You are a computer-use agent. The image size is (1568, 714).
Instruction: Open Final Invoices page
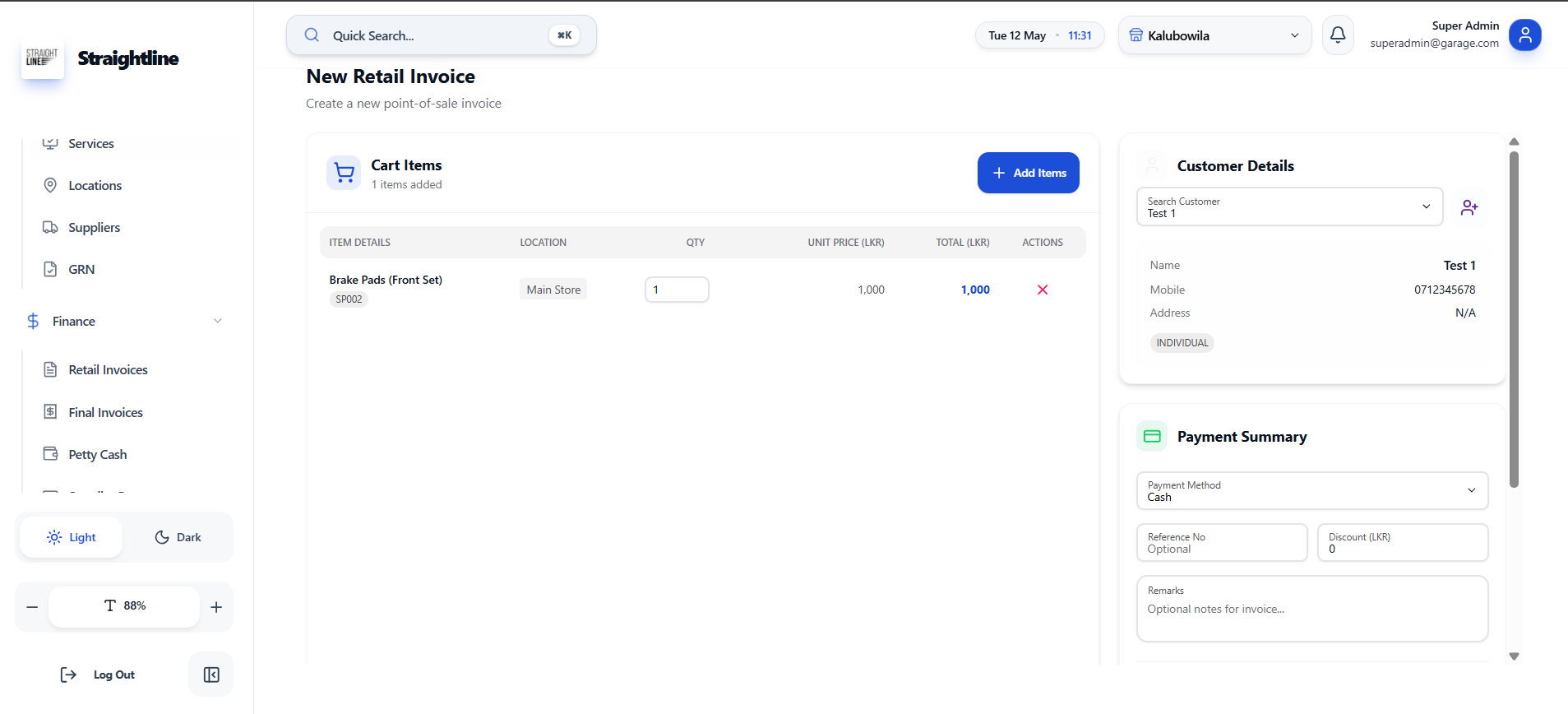tap(105, 413)
